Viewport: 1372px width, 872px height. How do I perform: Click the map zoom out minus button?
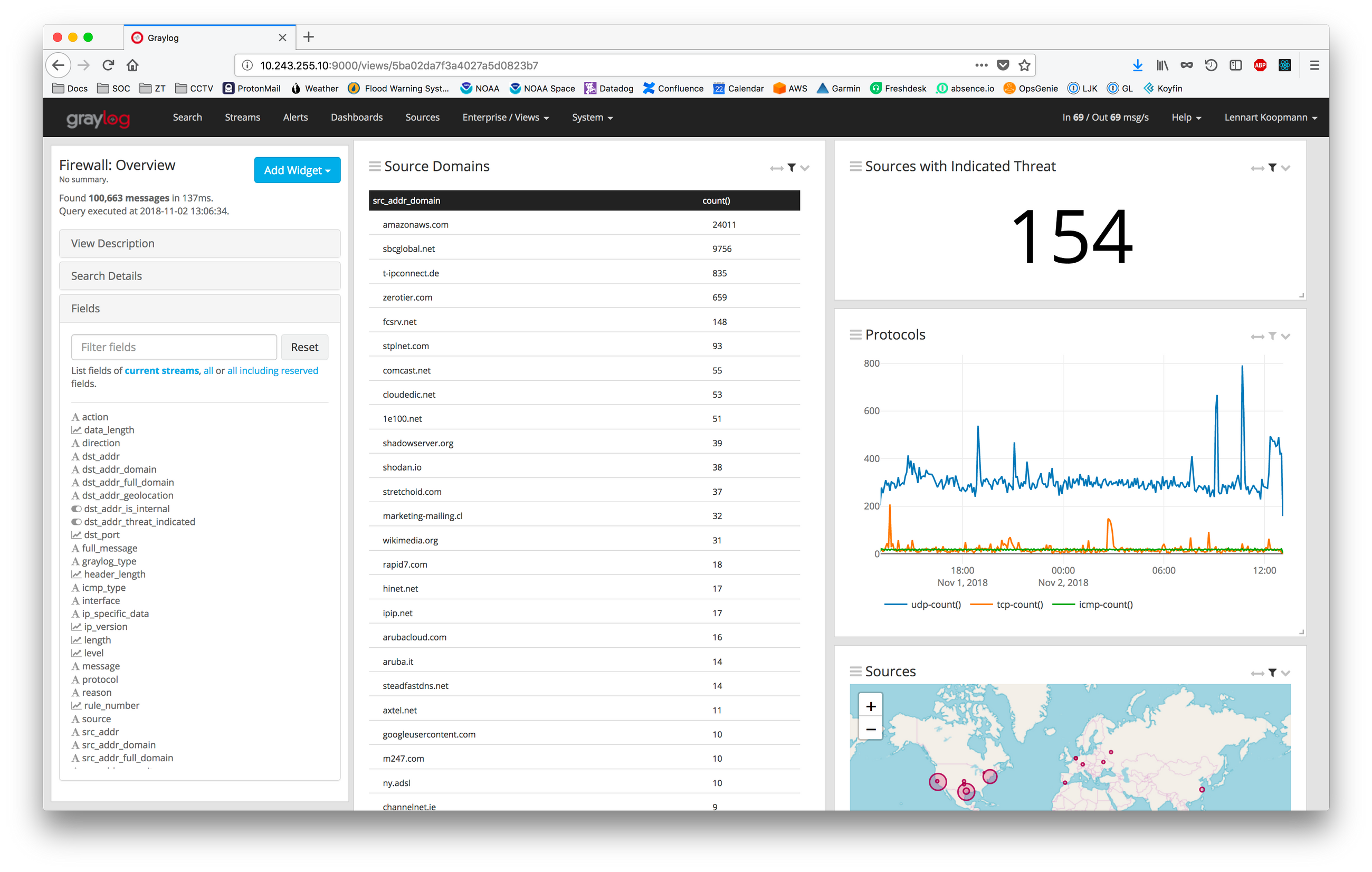pos(871,729)
